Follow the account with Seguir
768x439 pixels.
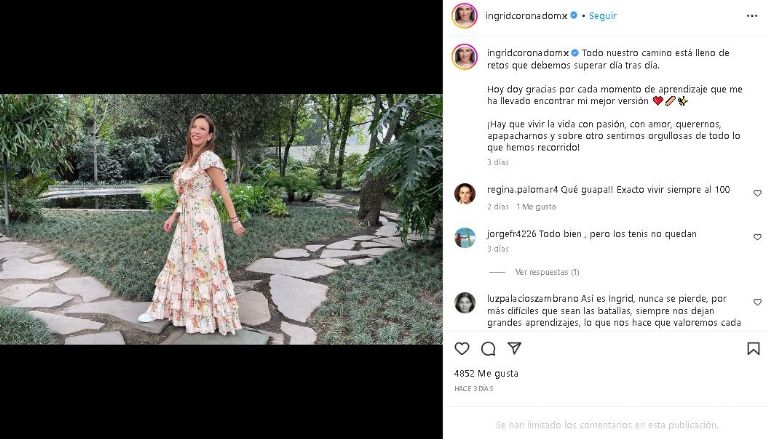pos(603,16)
